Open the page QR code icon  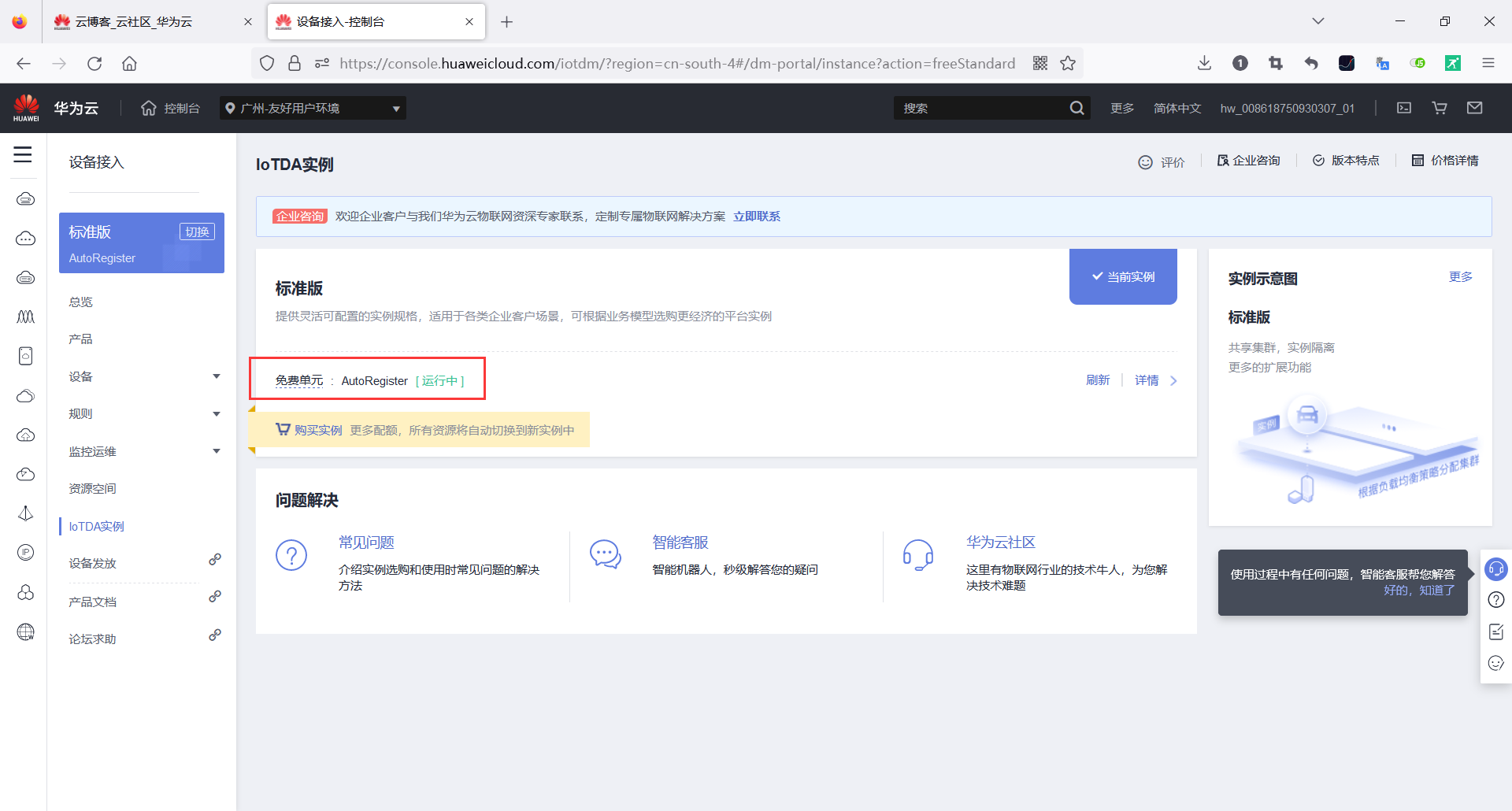(x=1040, y=64)
